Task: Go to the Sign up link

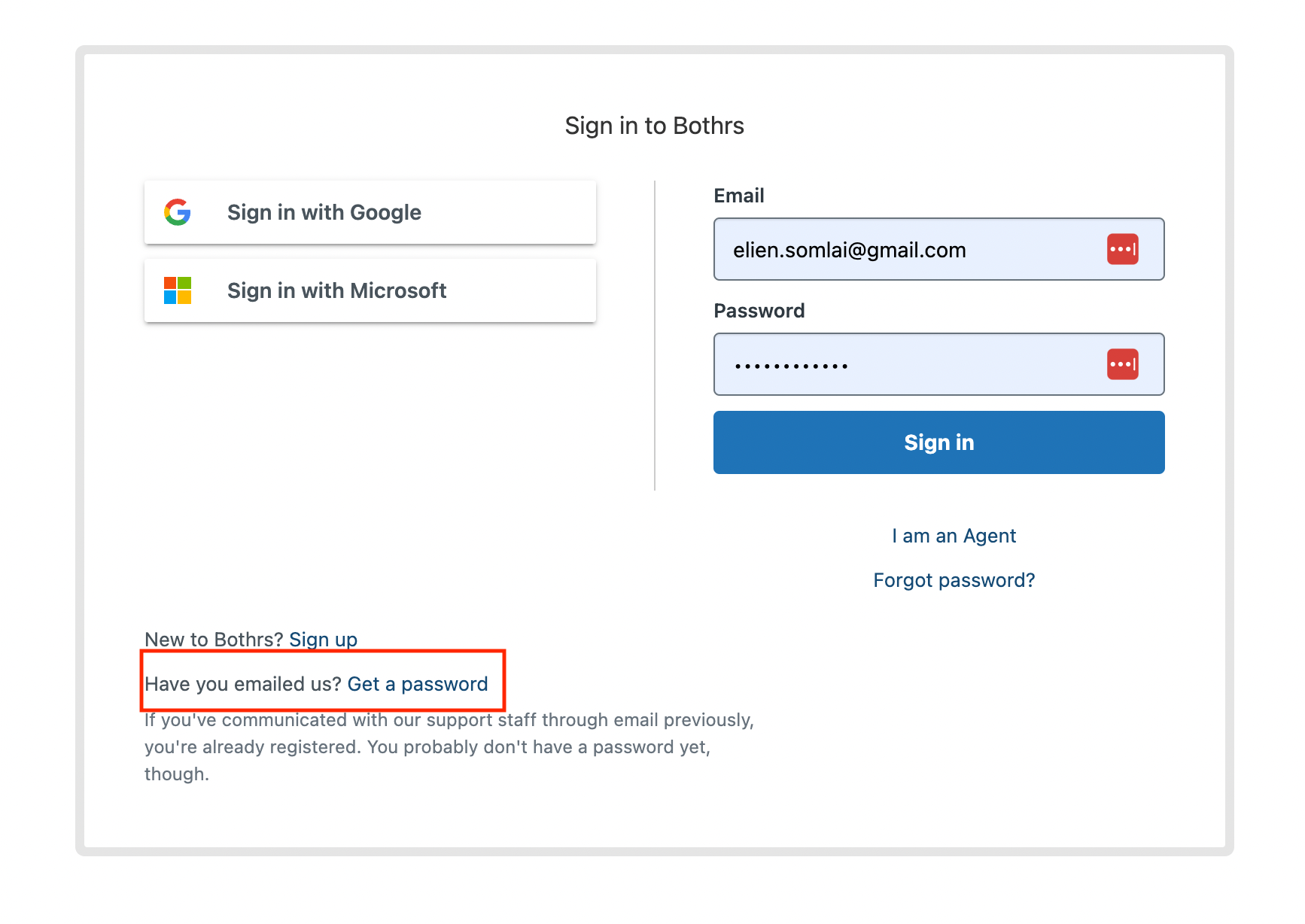Action: 324,640
